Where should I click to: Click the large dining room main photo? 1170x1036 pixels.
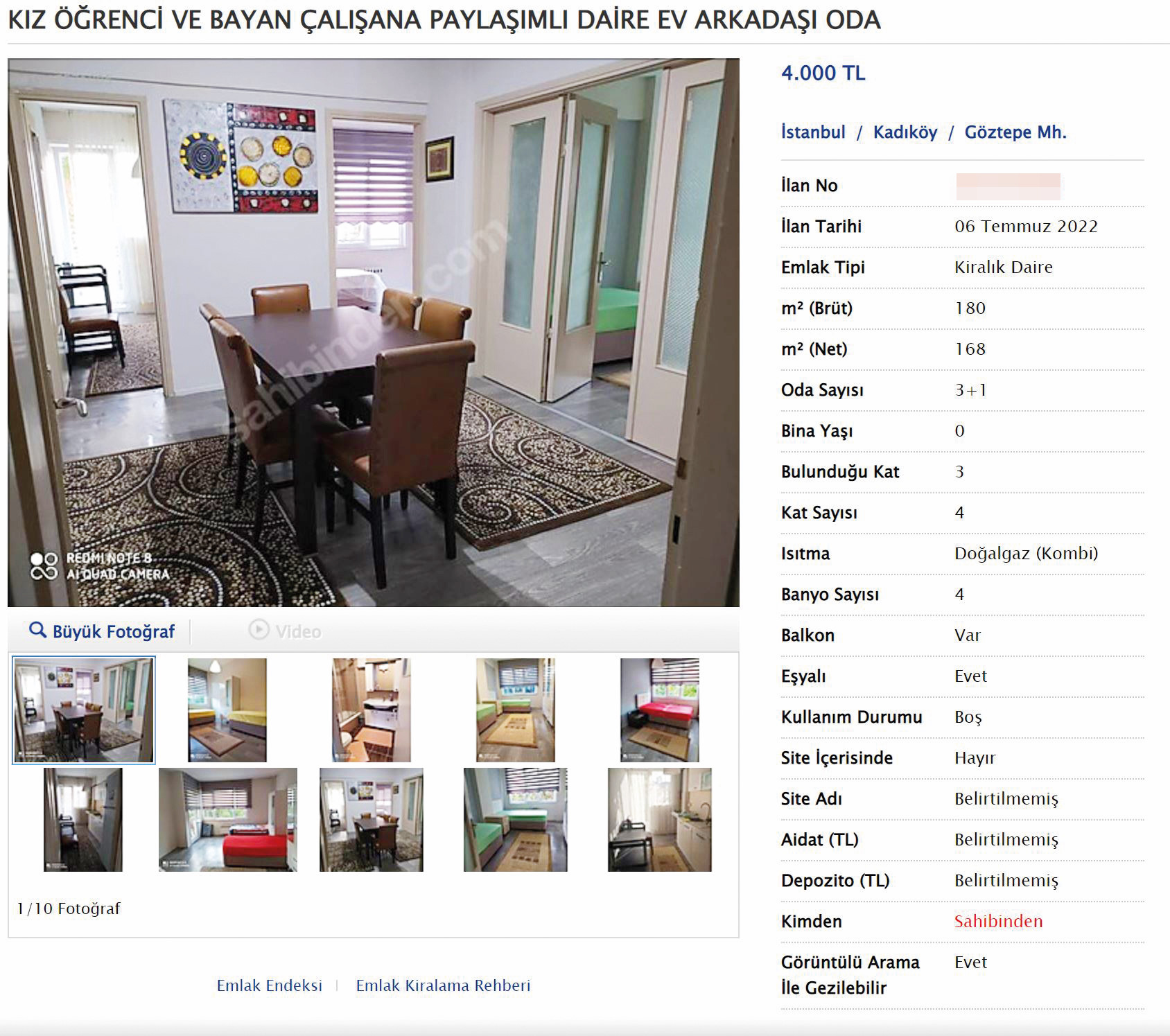click(x=374, y=333)
